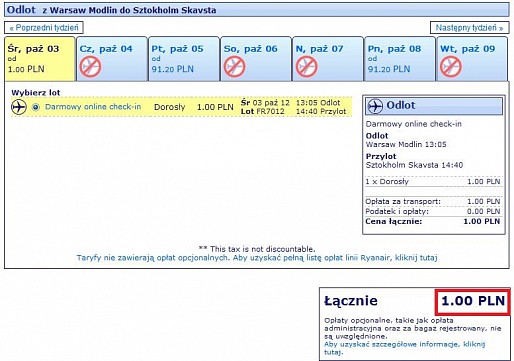Click Darmowy online check-in in flight row

(x=93, y=107)
